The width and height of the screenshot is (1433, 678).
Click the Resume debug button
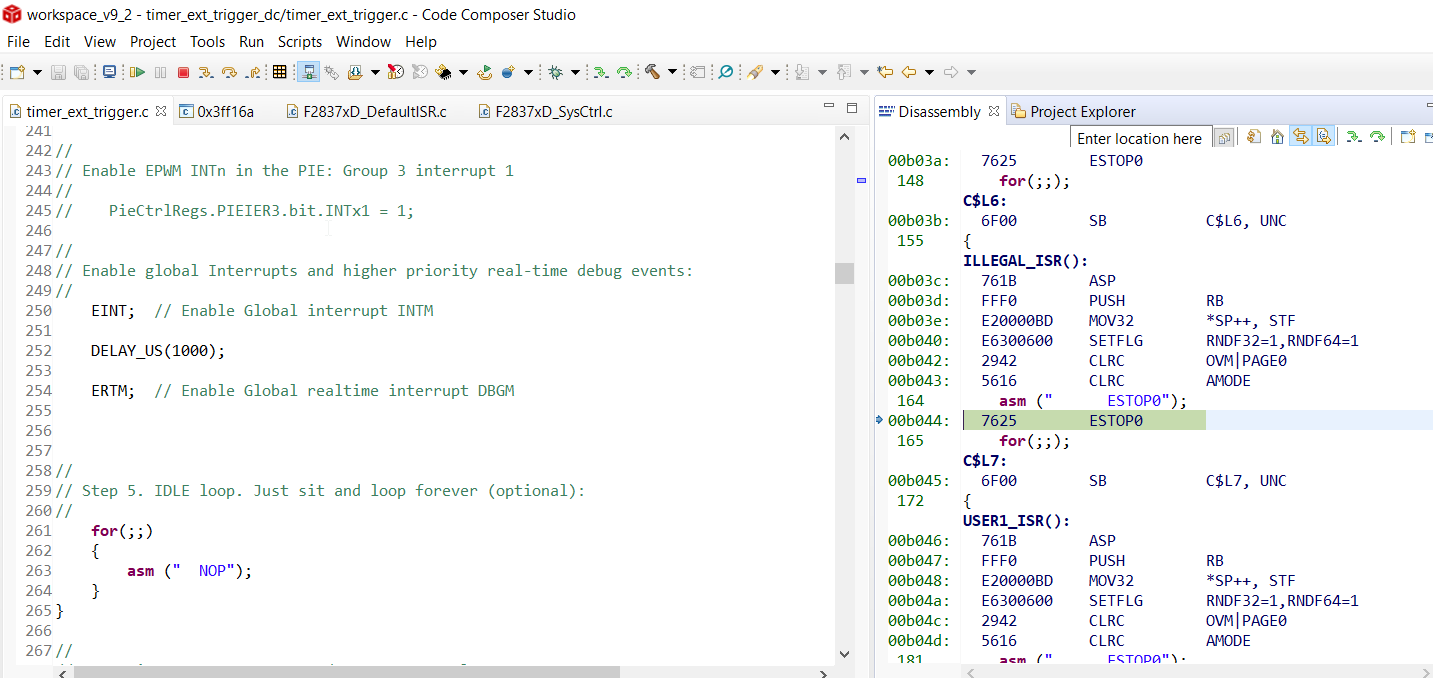137,72
